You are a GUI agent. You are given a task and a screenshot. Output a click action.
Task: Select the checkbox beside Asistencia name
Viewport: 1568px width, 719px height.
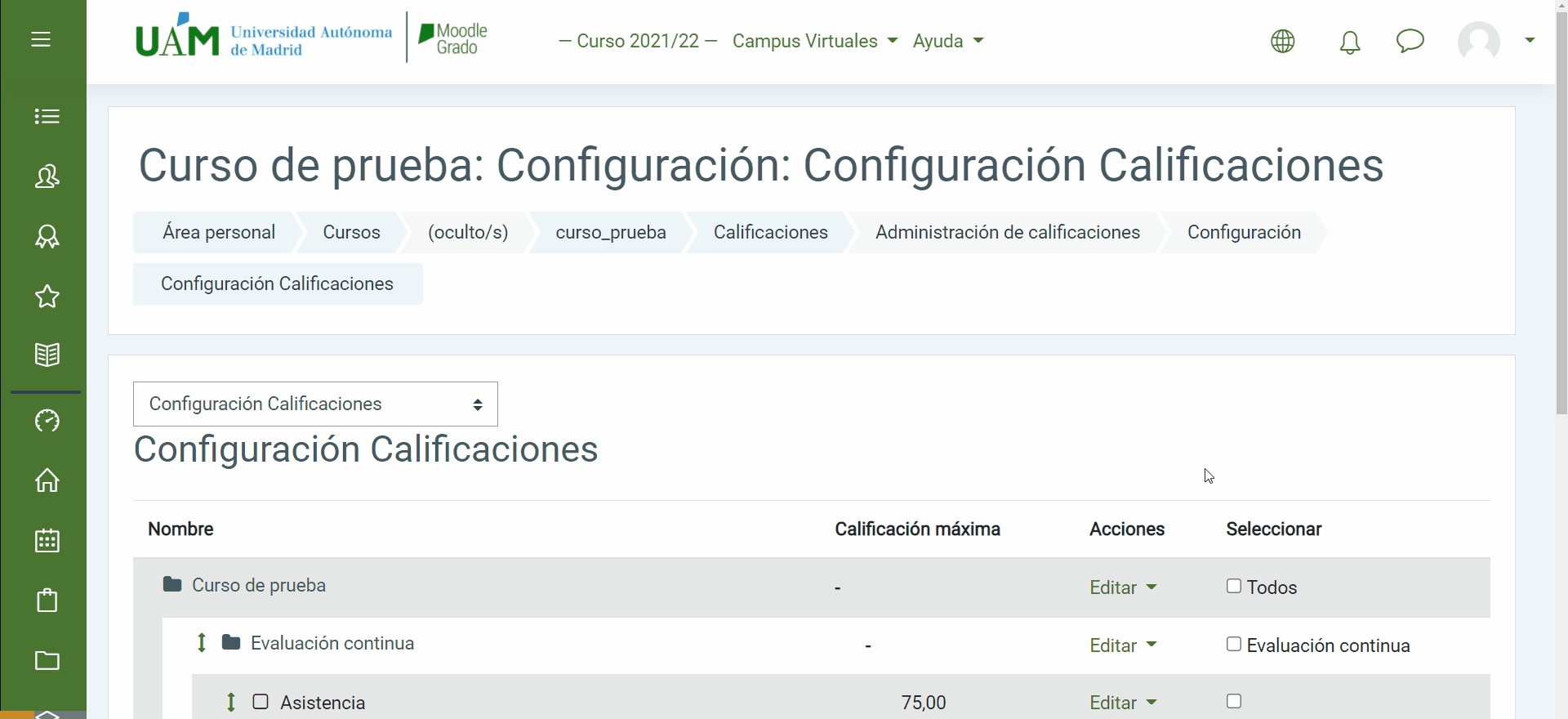[x=261, y=702]
